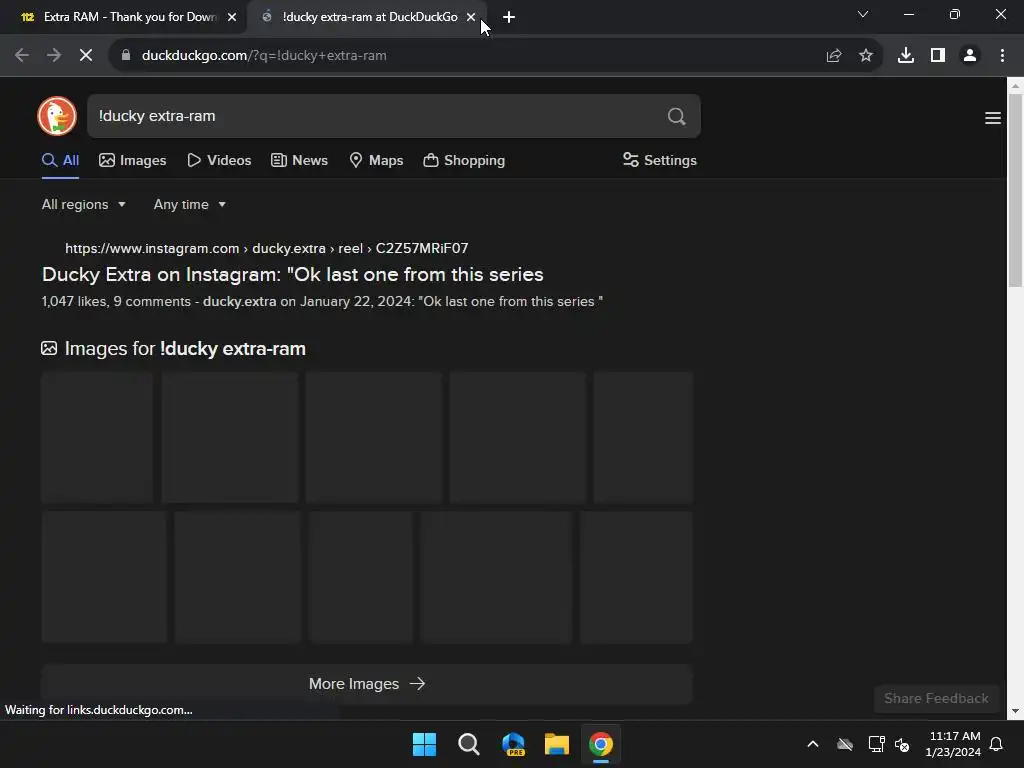
Task: Switch to Extra RAM download tab
Action: pyautogui.click(x=123, y=17)
